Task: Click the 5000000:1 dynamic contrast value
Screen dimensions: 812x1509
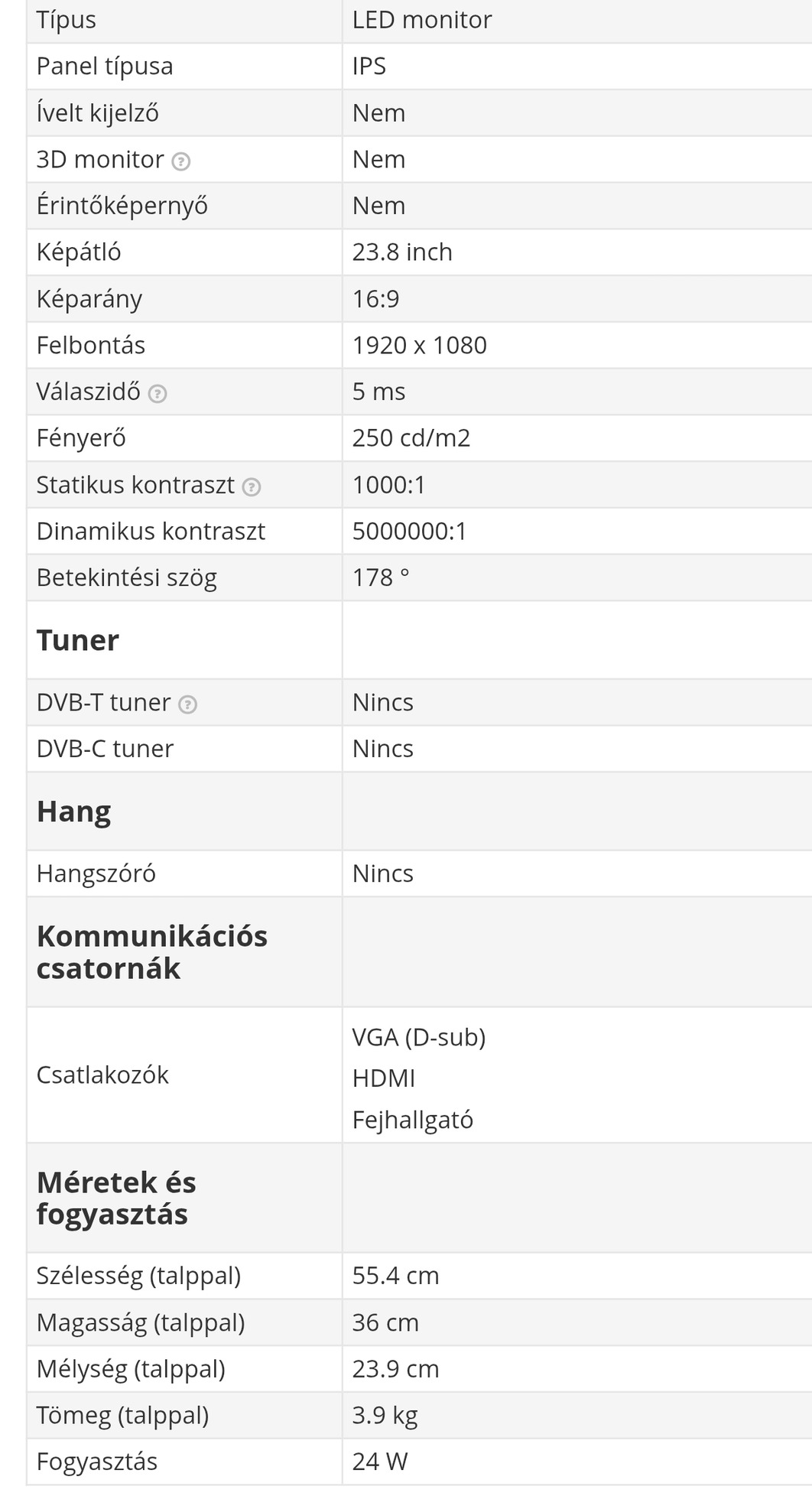Action: pos(409,532)
